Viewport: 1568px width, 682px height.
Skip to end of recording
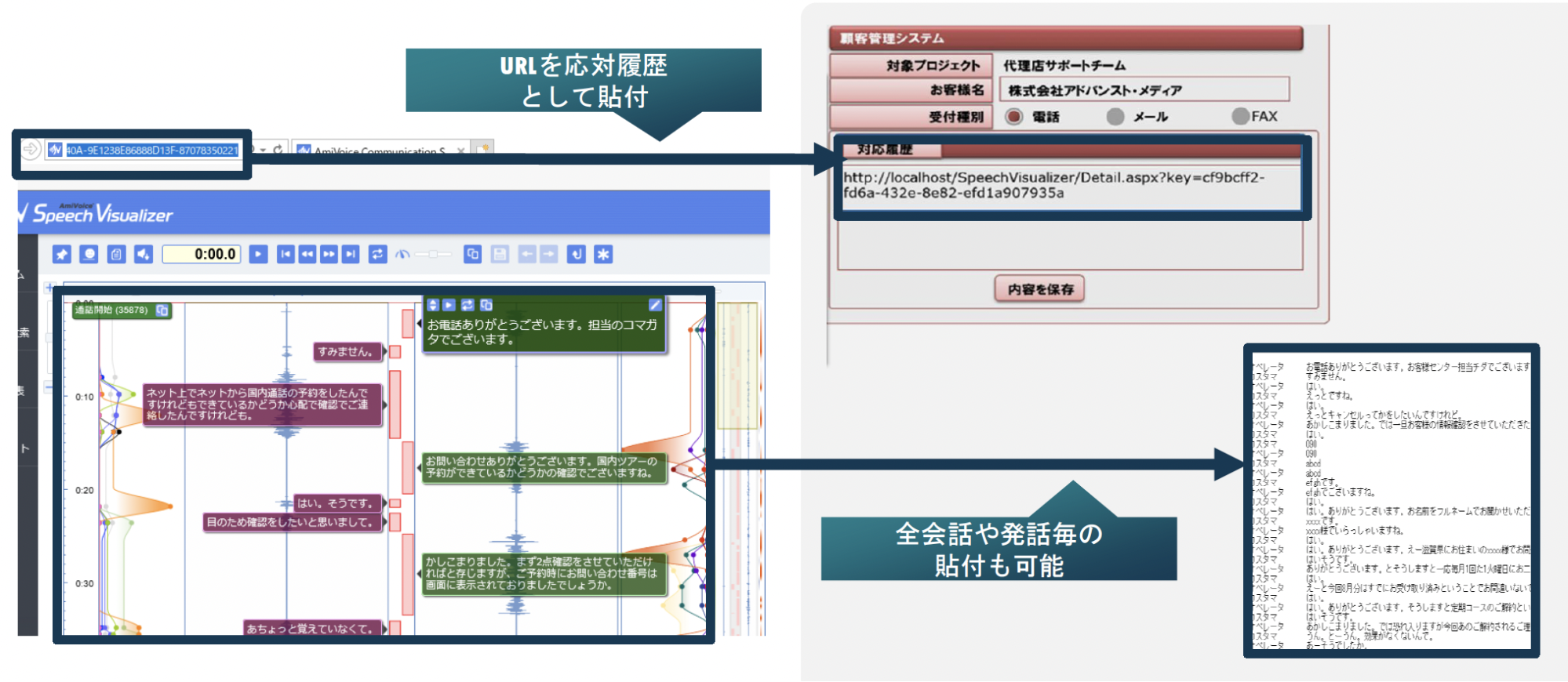point(351,254)
